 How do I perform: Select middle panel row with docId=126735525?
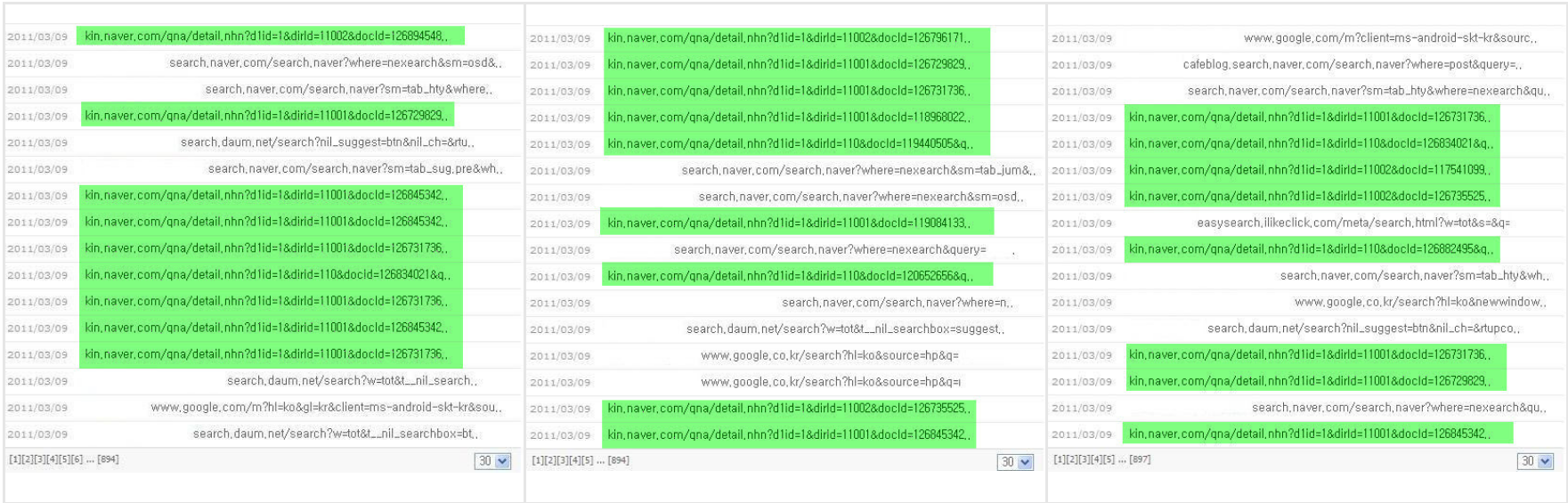point(790,409)
